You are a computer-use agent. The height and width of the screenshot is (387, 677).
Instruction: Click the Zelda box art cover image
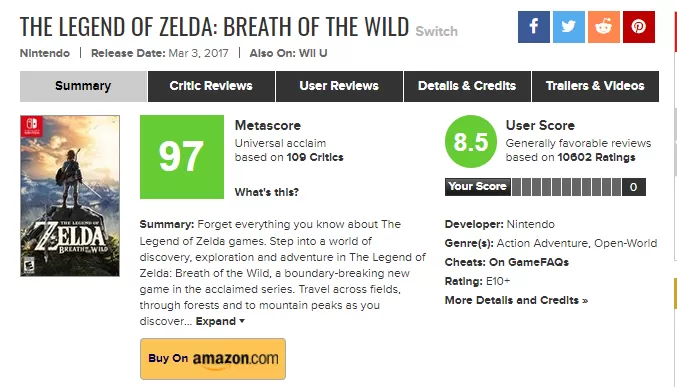(x=70, y=196)
